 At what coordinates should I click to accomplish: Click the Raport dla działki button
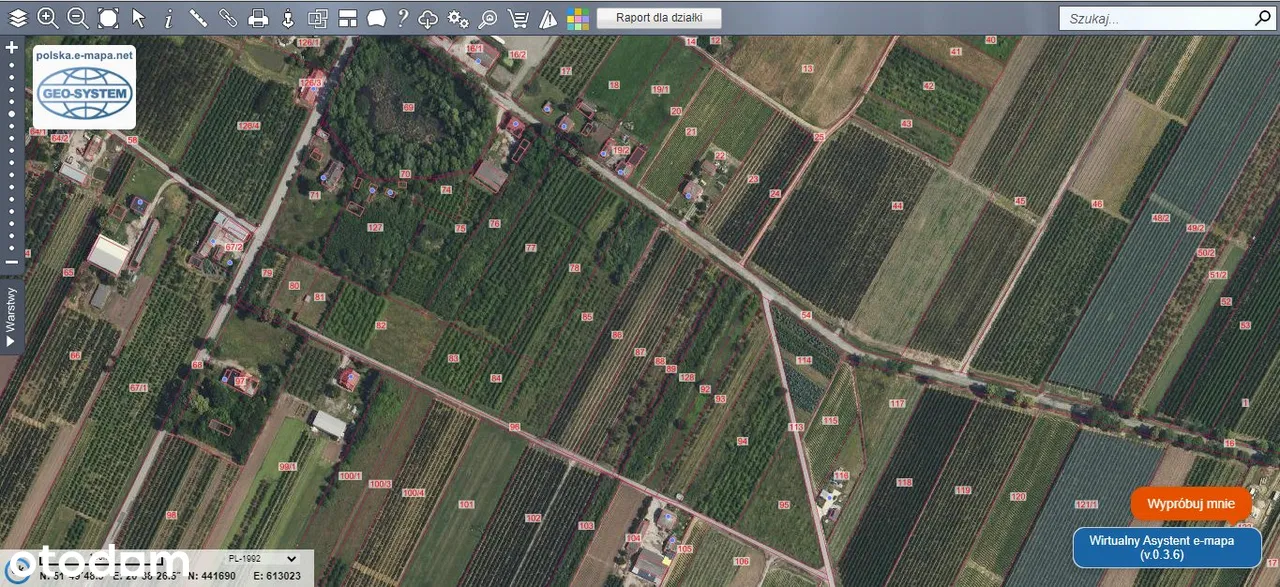tap(658, 18)
